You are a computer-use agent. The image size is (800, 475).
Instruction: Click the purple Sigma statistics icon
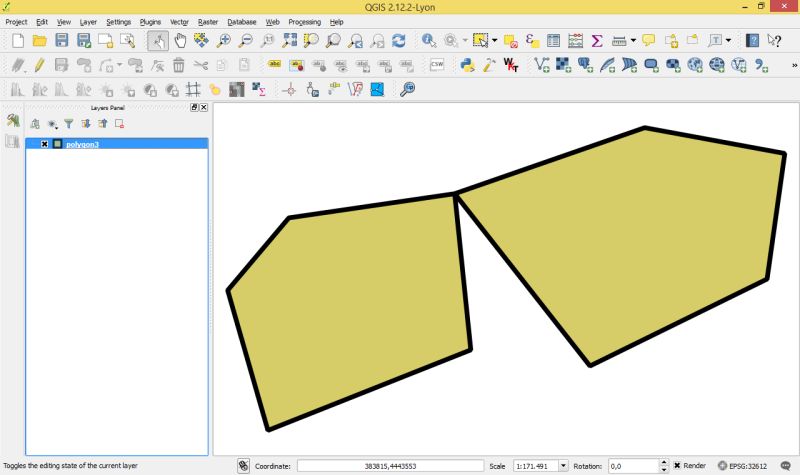click(597, 40)
